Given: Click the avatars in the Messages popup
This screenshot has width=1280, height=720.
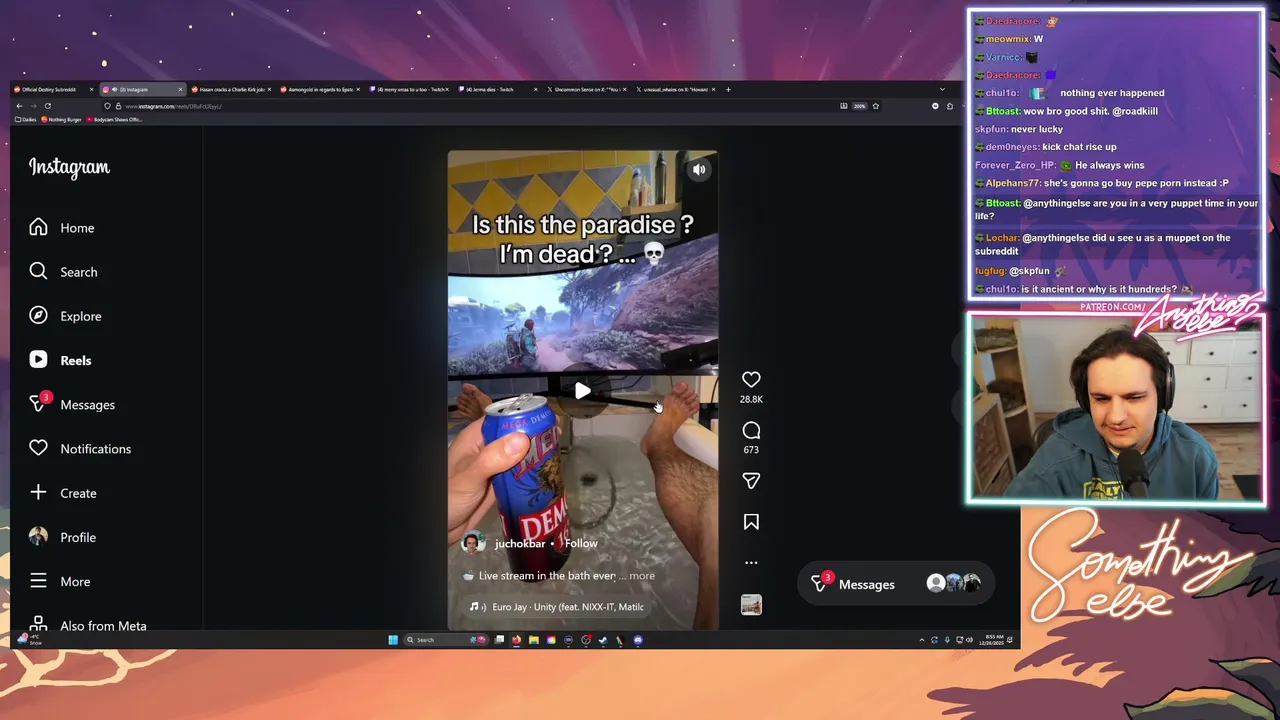Looking at the screenshot, I should (x=953, y=583).
